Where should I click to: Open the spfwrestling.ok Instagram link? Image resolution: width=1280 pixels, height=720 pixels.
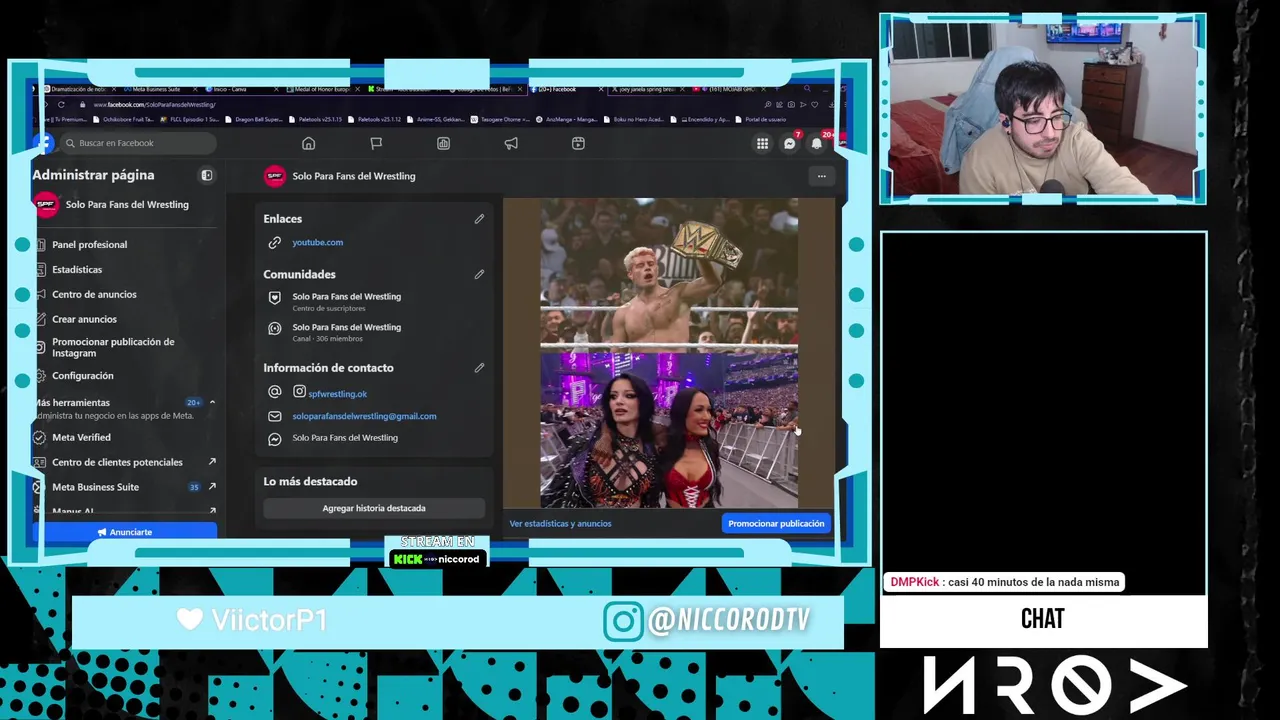click(337, 394)
